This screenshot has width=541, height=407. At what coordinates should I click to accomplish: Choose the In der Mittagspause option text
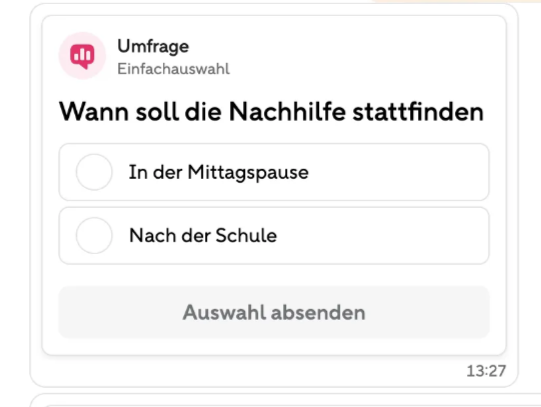[x=218, y=172]
